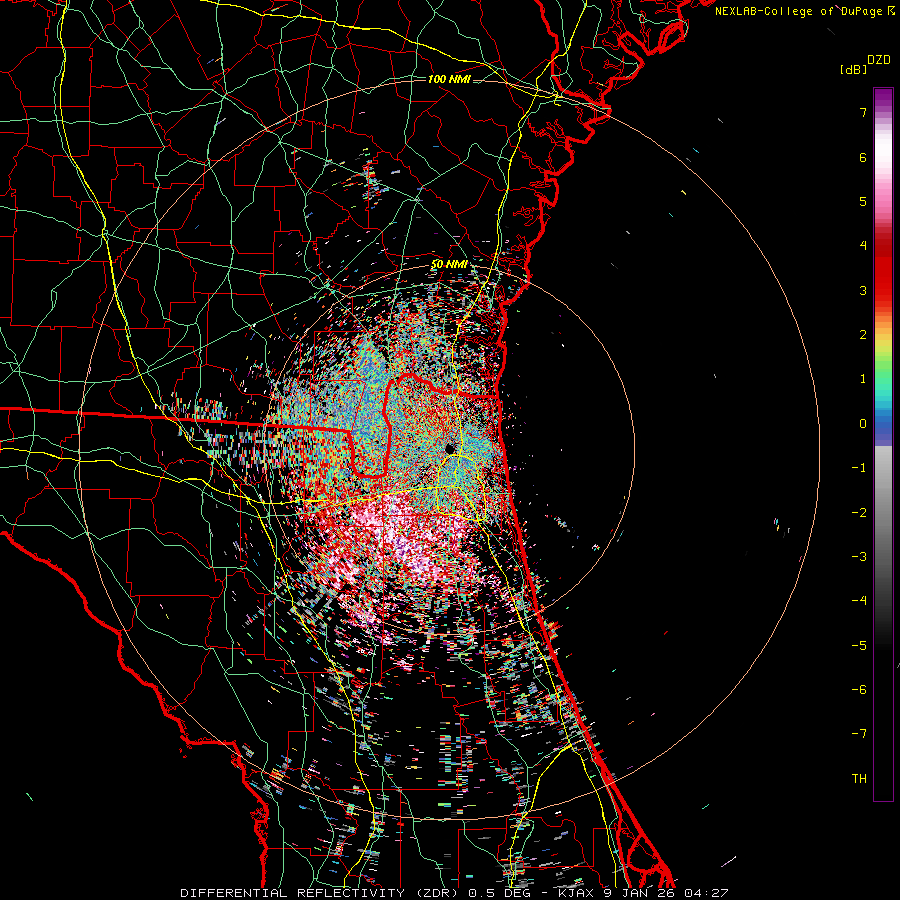Click the 50 NMI range ring label
This screenshot has width=900, height=900.
[449, 265]
